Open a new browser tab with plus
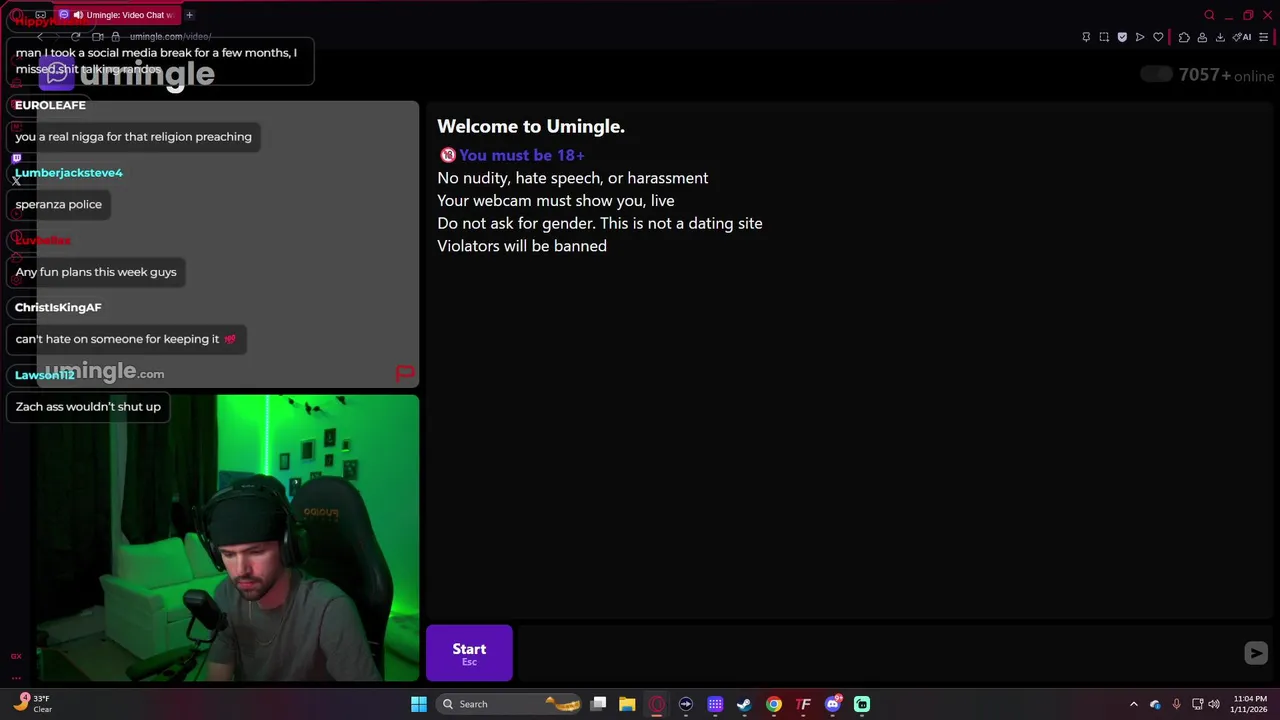 pos(189,15)
